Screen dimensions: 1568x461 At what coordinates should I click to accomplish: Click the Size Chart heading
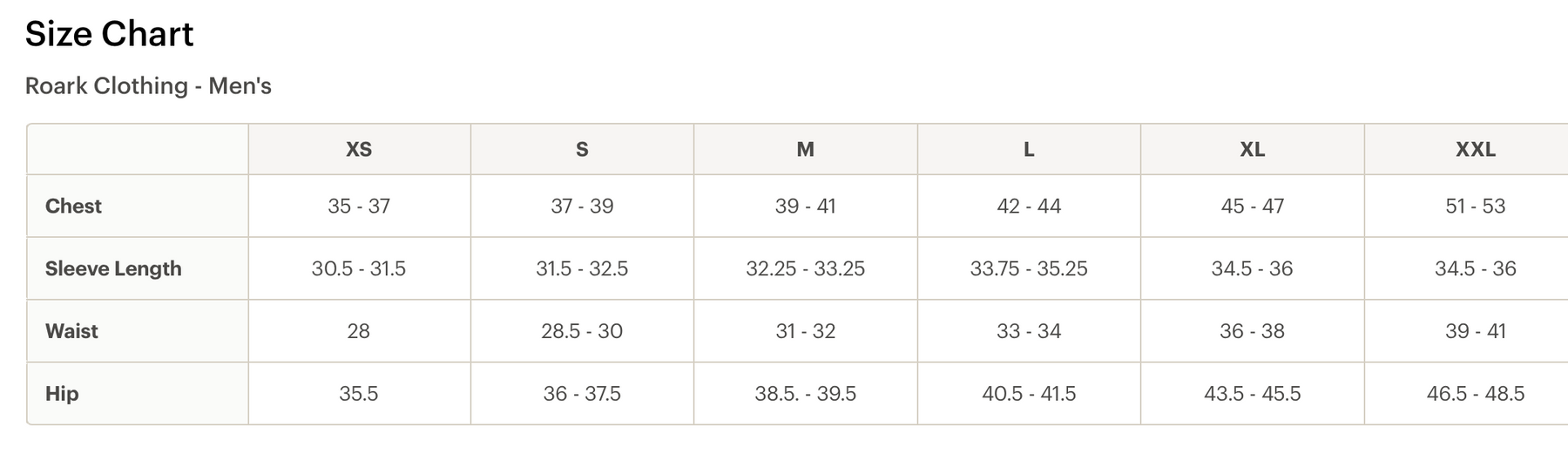(x=109, y=34)
